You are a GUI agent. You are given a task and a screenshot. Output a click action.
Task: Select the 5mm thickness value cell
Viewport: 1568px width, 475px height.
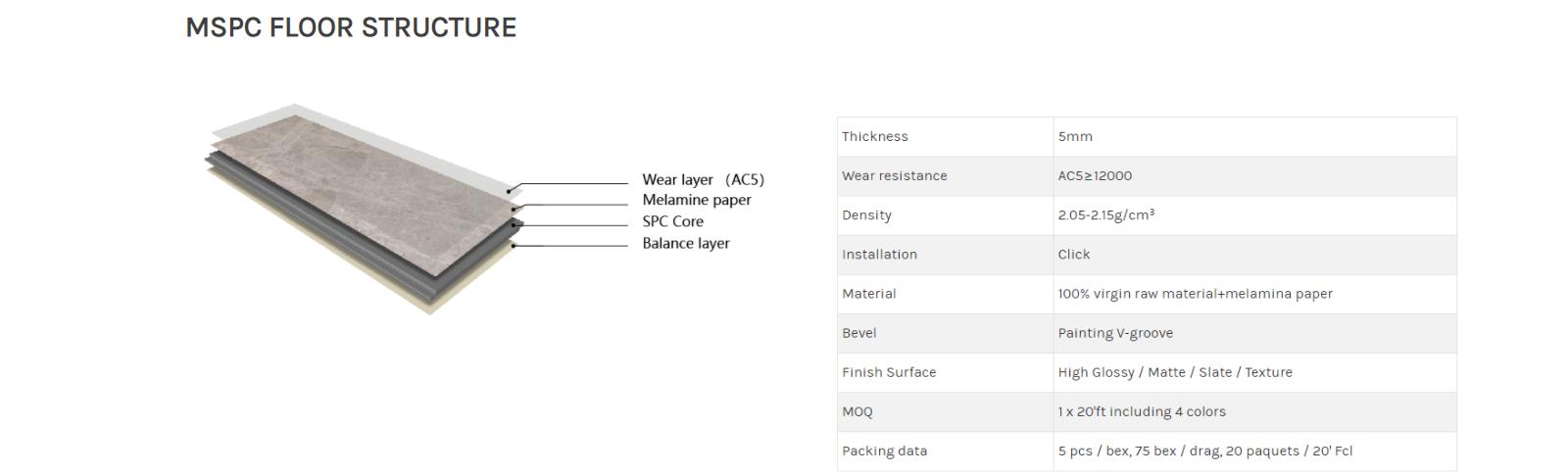[x=1254, y=137]
